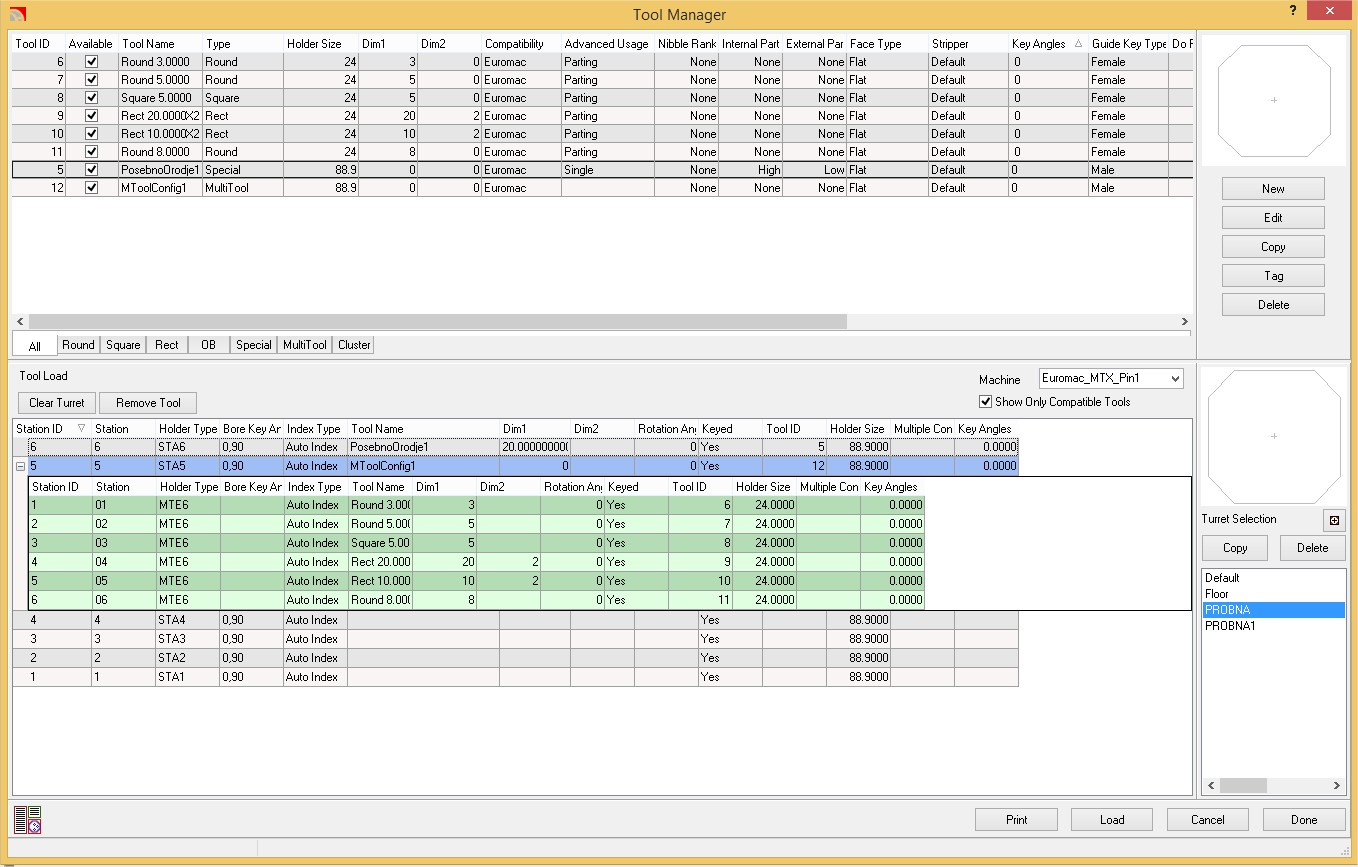
Task: Click the add turret icon beside Turret Selection
Action: pos(1334,520)
